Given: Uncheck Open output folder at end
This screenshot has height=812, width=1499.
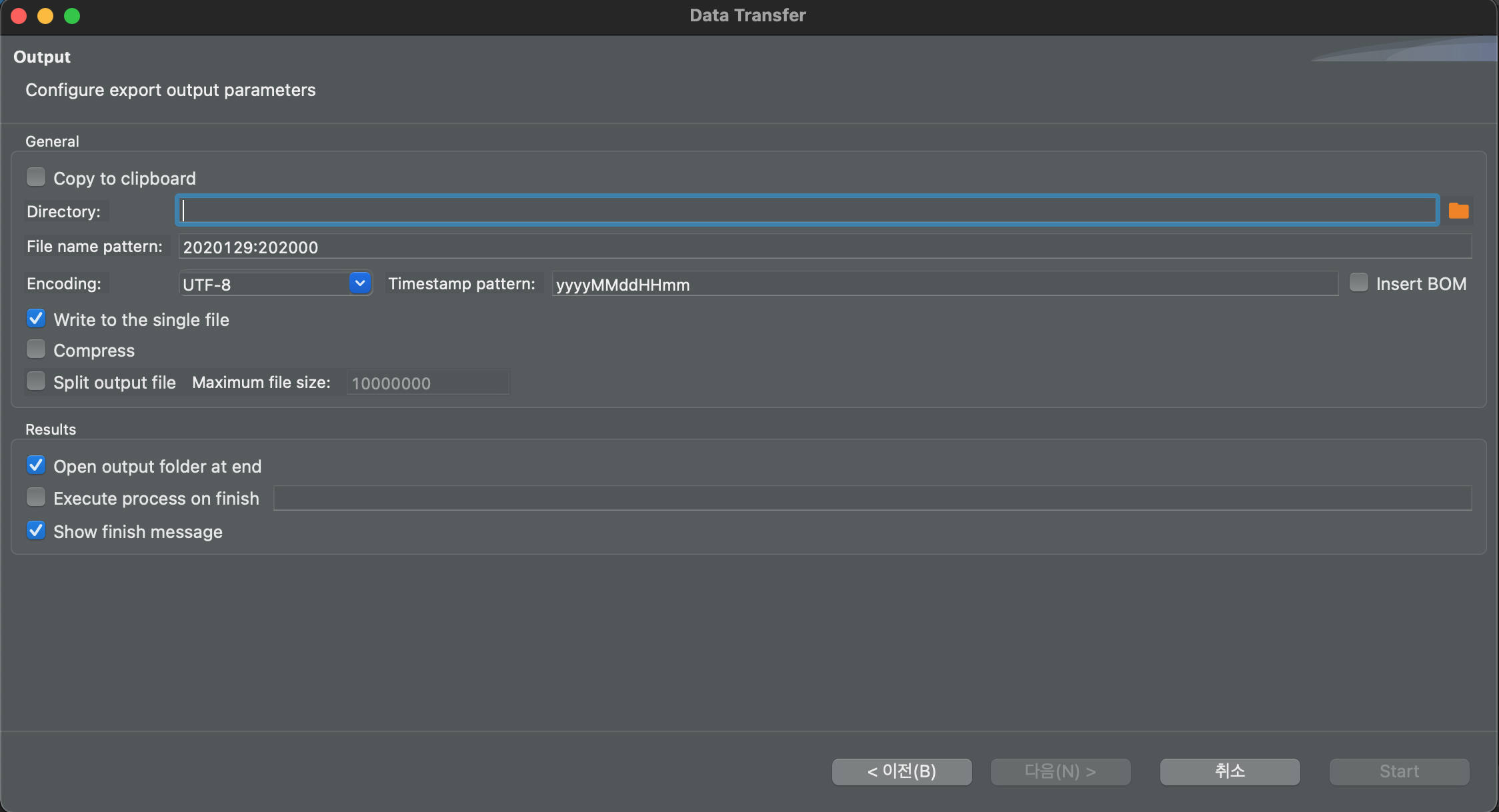Looking at the screenshot, I should (x=36, y=465).
